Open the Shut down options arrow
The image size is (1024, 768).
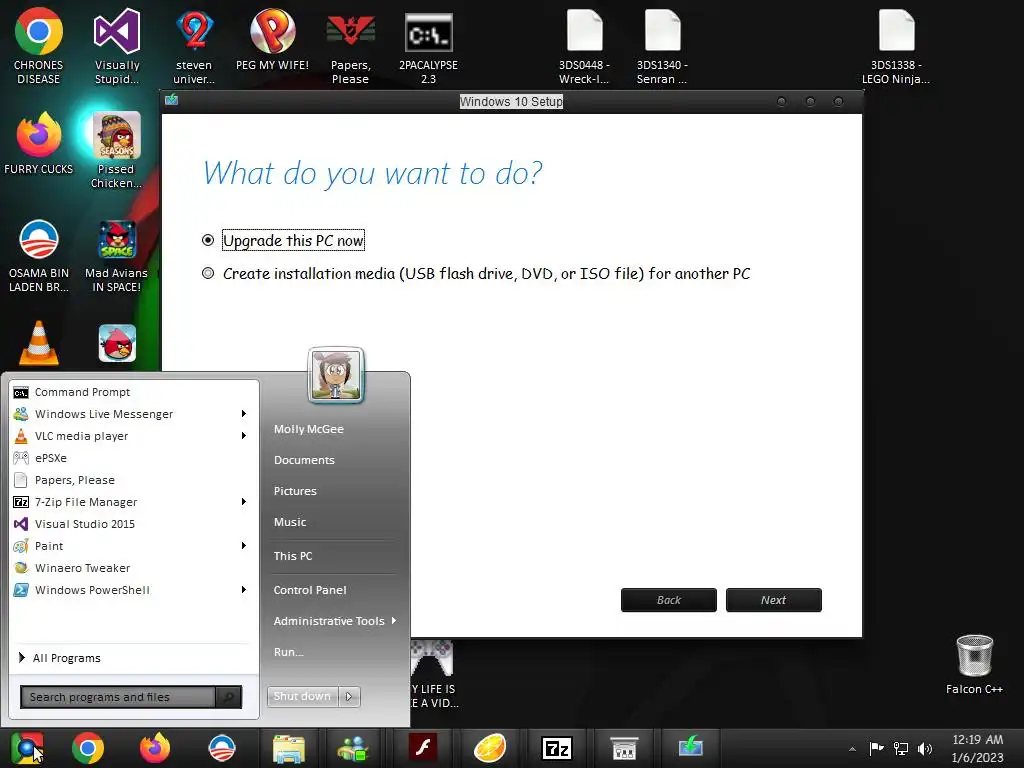[x=349, y=696]
